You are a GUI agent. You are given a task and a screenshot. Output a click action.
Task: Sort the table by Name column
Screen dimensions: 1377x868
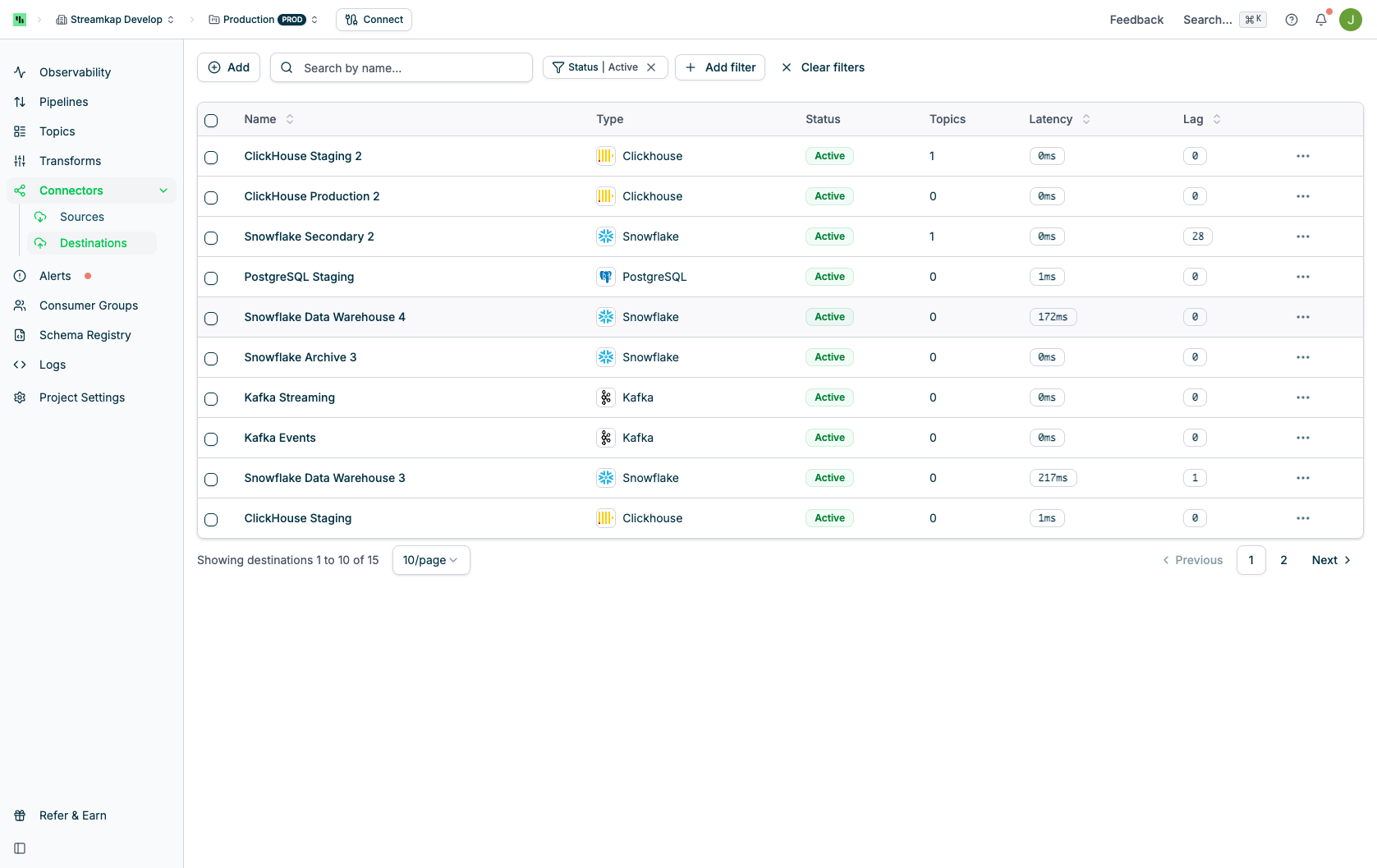pyautogui.click(x=269, y=119)
